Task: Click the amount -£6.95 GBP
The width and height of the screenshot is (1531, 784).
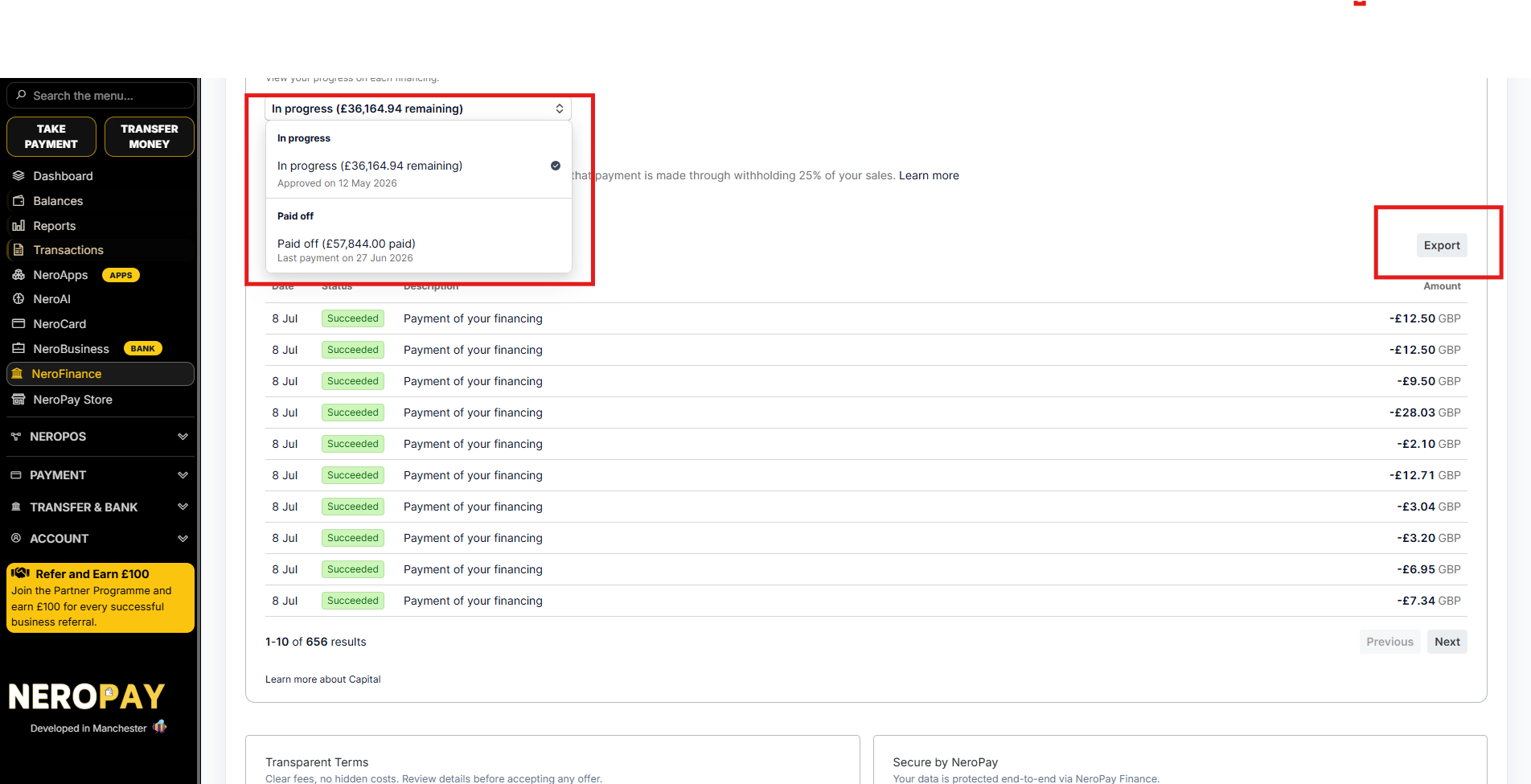Action: coord(1429,569)
